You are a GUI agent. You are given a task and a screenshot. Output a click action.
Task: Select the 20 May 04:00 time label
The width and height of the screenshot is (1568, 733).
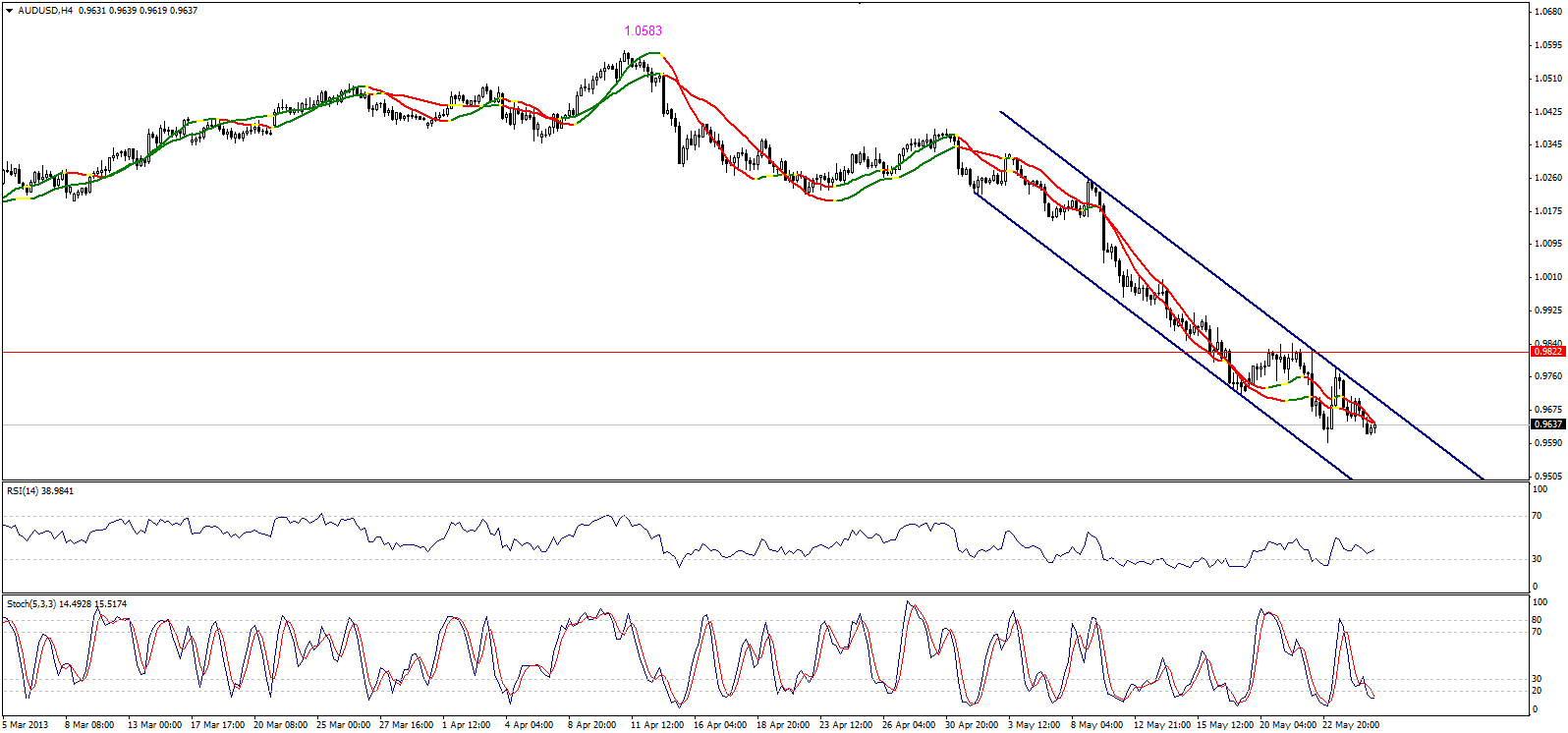1288,725
